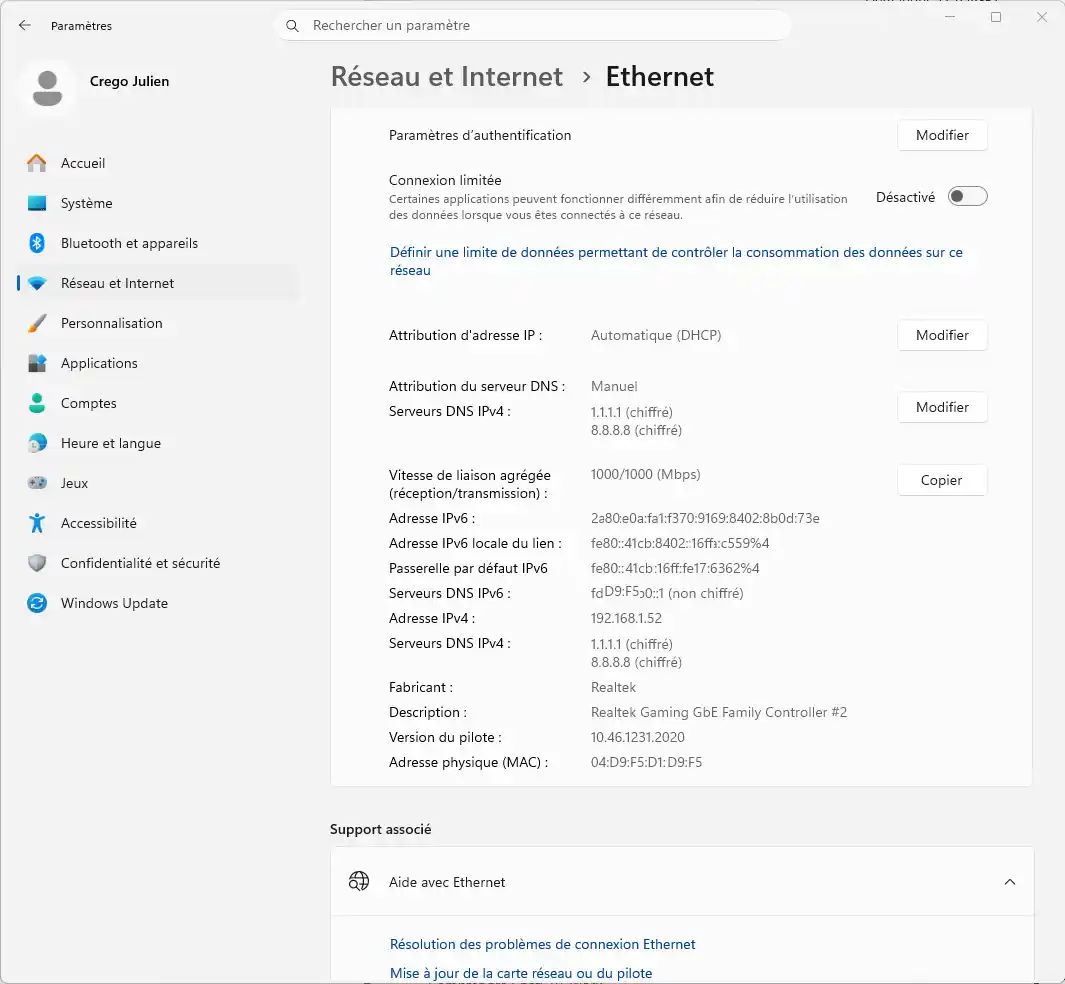Collapse the Aide avec Ethernet section
The image size is (1065, 984).
1009,882
